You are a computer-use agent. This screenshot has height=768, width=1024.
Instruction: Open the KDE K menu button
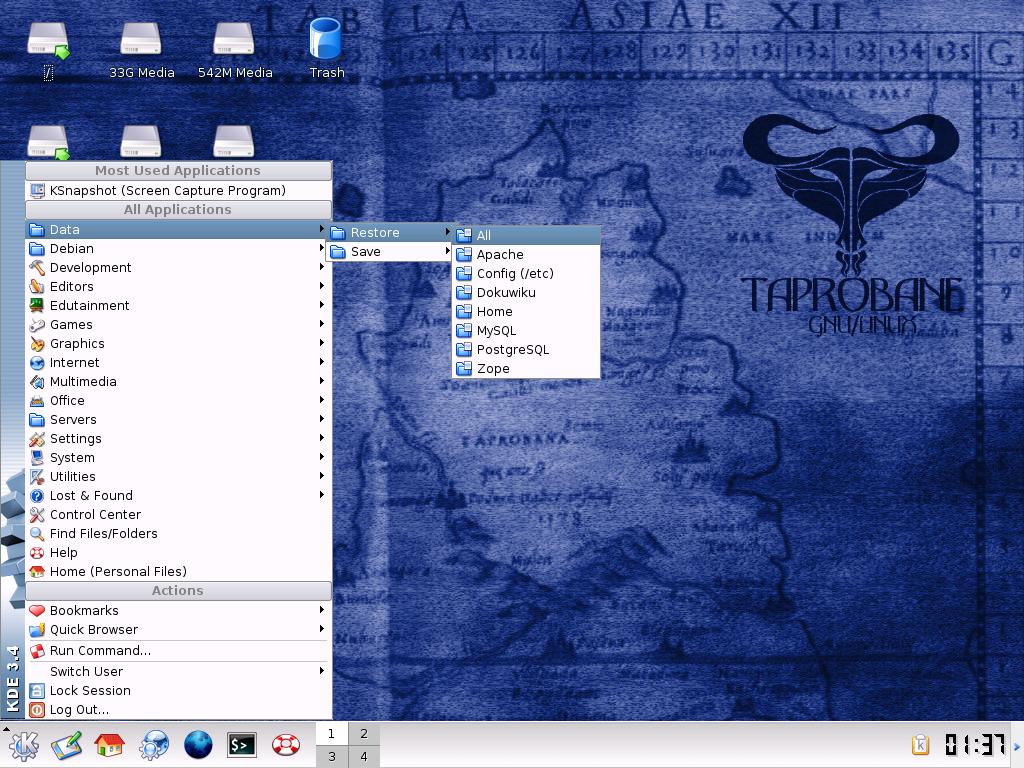[x=24, y=744]
